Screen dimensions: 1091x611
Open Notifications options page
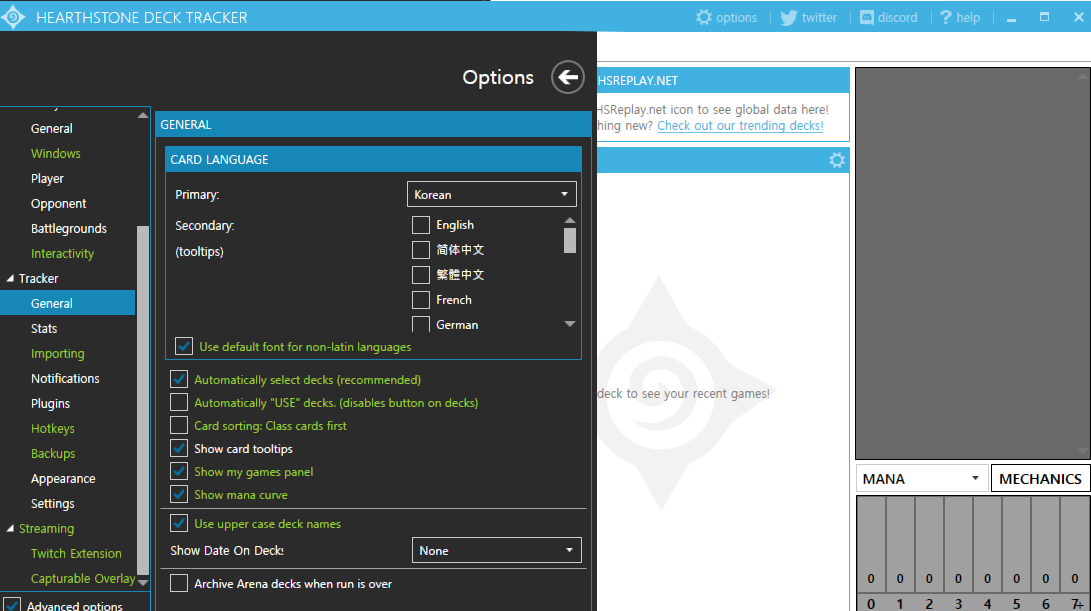[65, 379]
